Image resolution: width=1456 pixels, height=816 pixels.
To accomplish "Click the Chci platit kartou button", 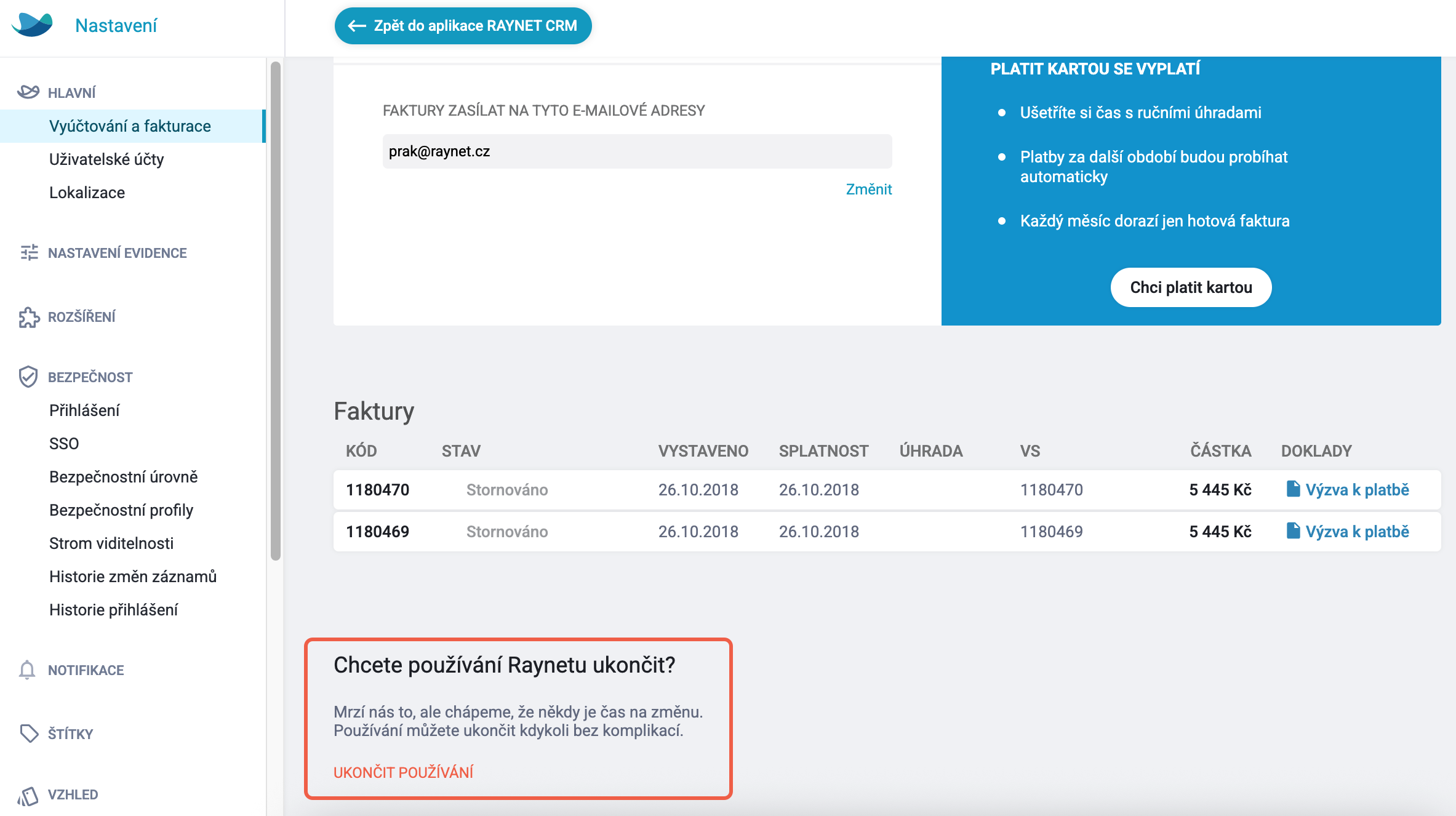I will tap(1191, 287).
